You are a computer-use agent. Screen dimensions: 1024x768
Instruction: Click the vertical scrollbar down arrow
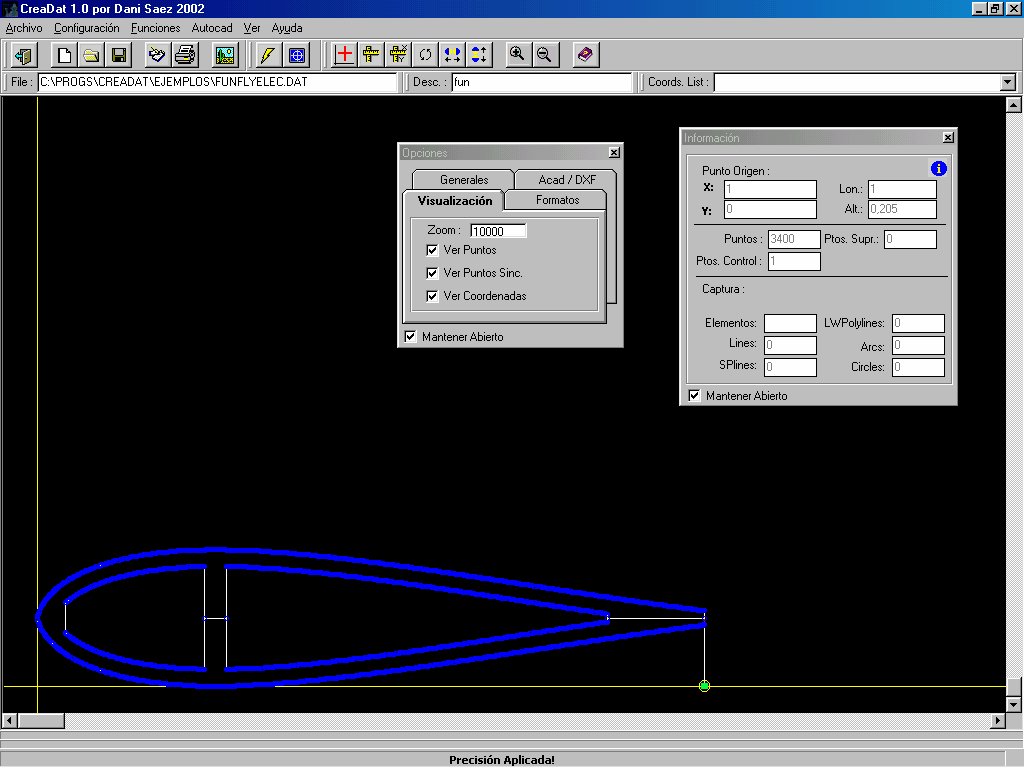tap(1014, 705)
